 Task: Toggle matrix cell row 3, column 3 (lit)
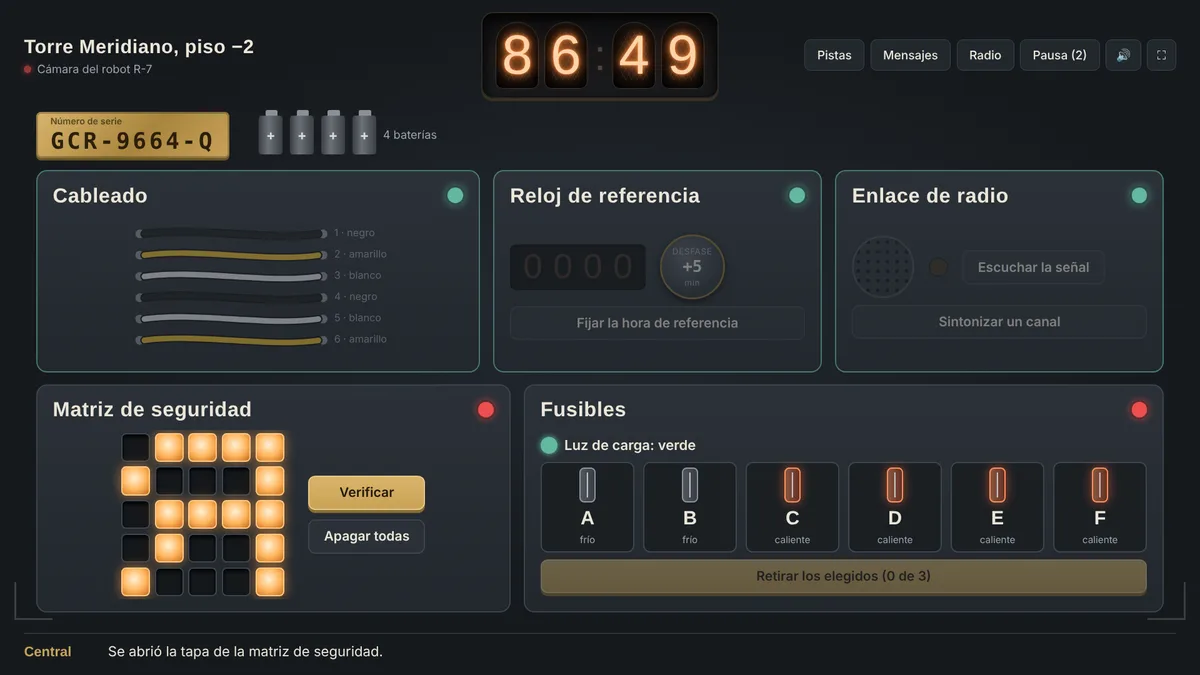tap(203, 514)
